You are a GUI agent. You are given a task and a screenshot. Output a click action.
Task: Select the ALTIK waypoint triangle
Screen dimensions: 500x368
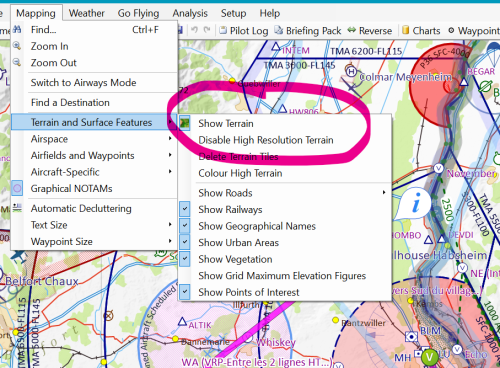(x=182, y=322)
